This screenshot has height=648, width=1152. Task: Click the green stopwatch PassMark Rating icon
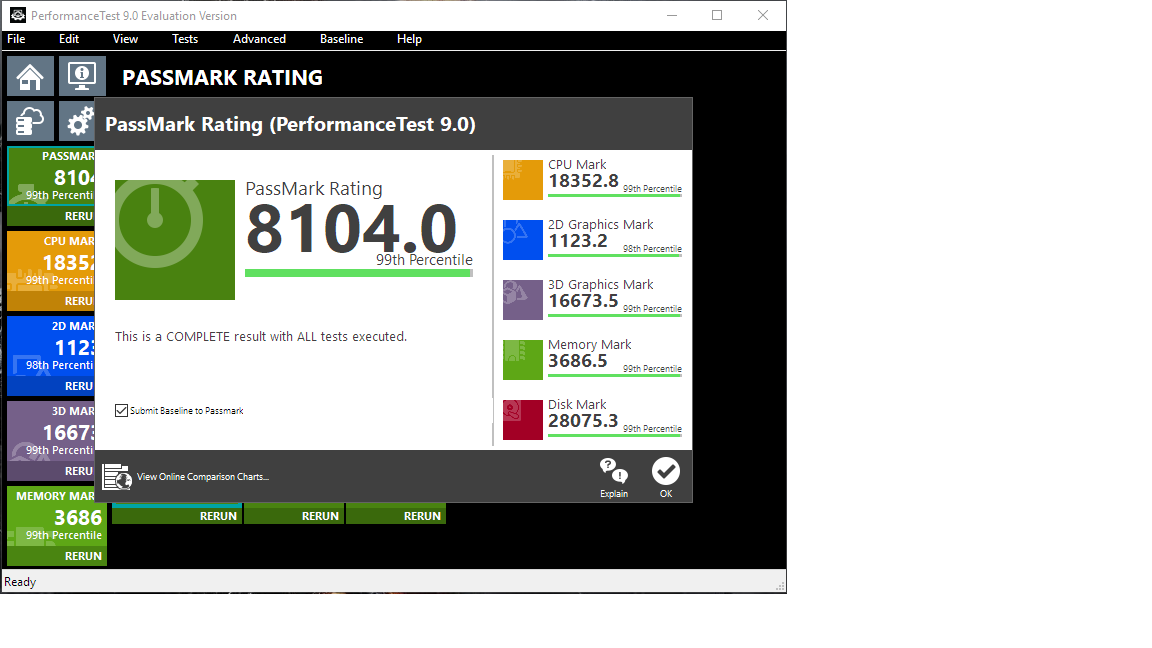pos(175,240)
